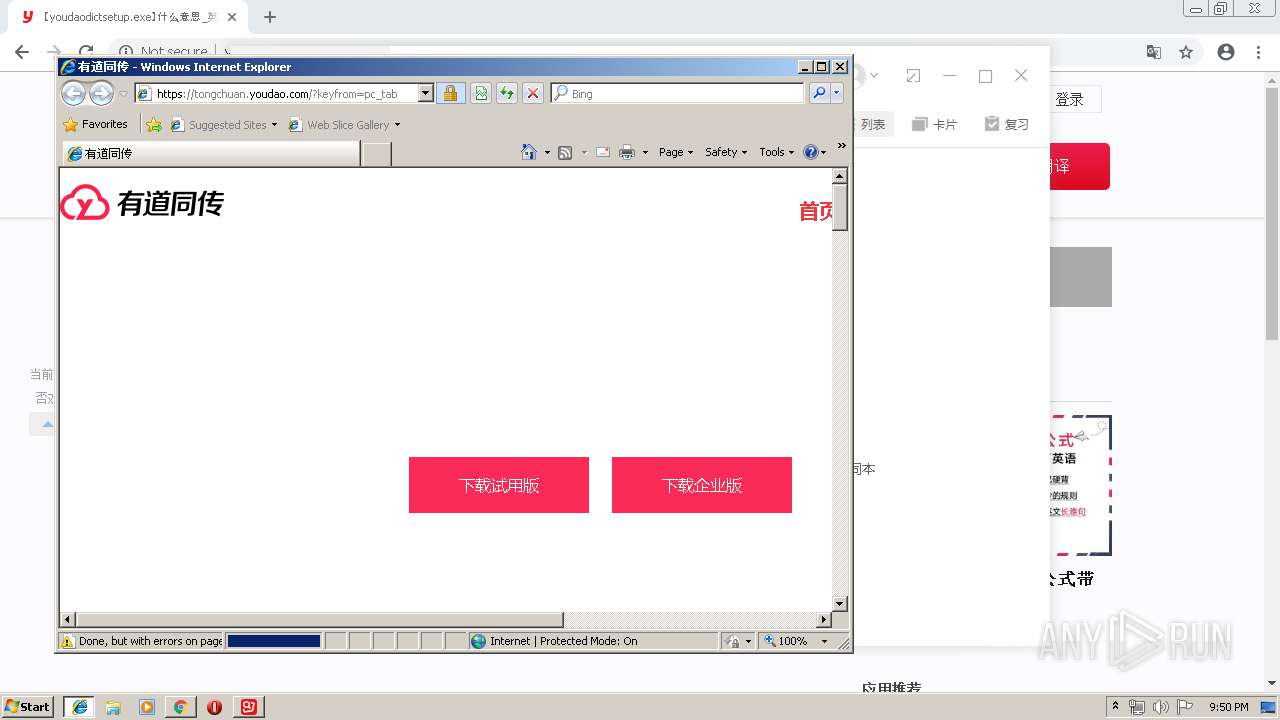Click Internet Explorer taskbar icon
The image size is (1280, 720).
80,707
